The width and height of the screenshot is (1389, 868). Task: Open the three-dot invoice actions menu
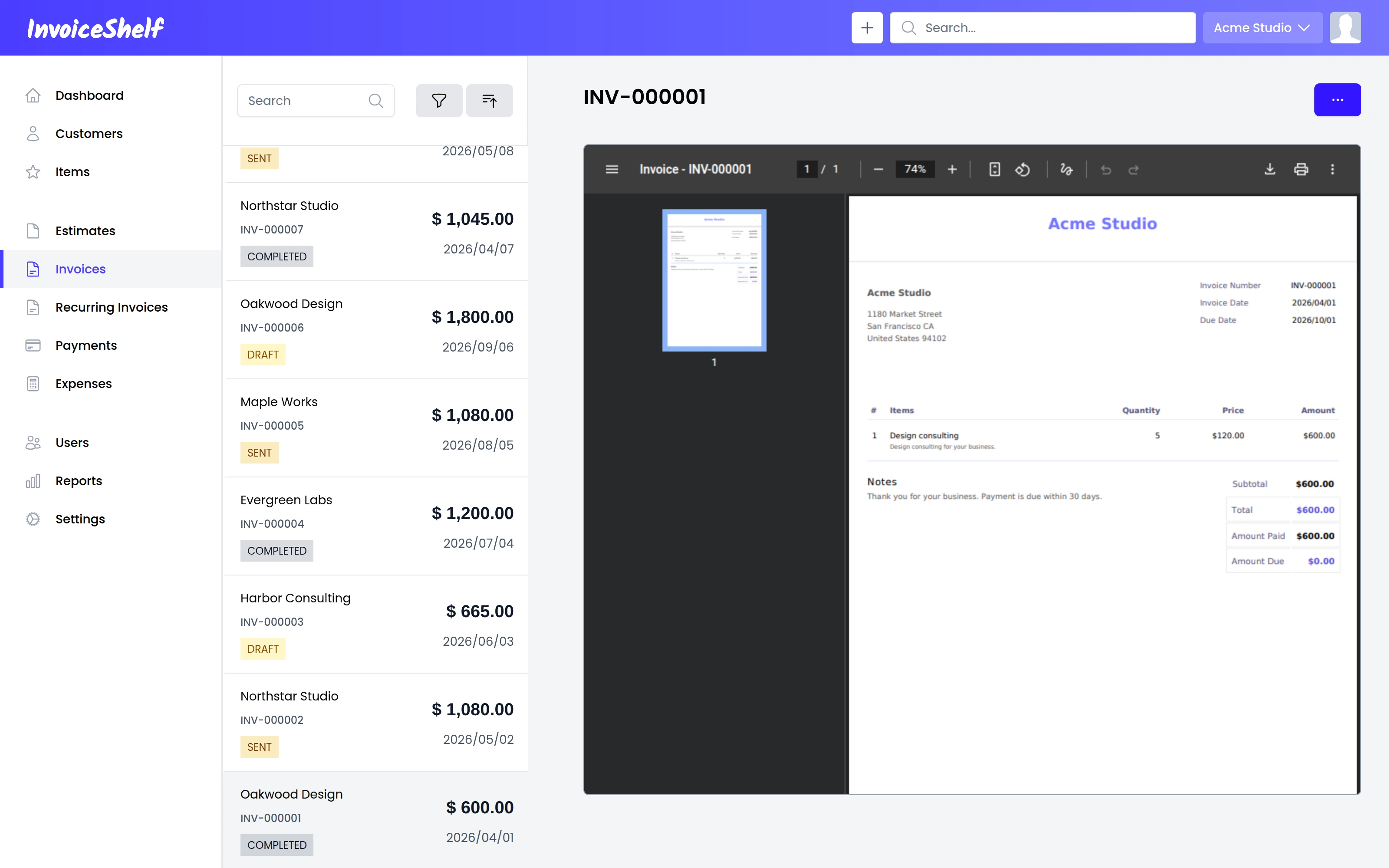[x=1337, y=100]
